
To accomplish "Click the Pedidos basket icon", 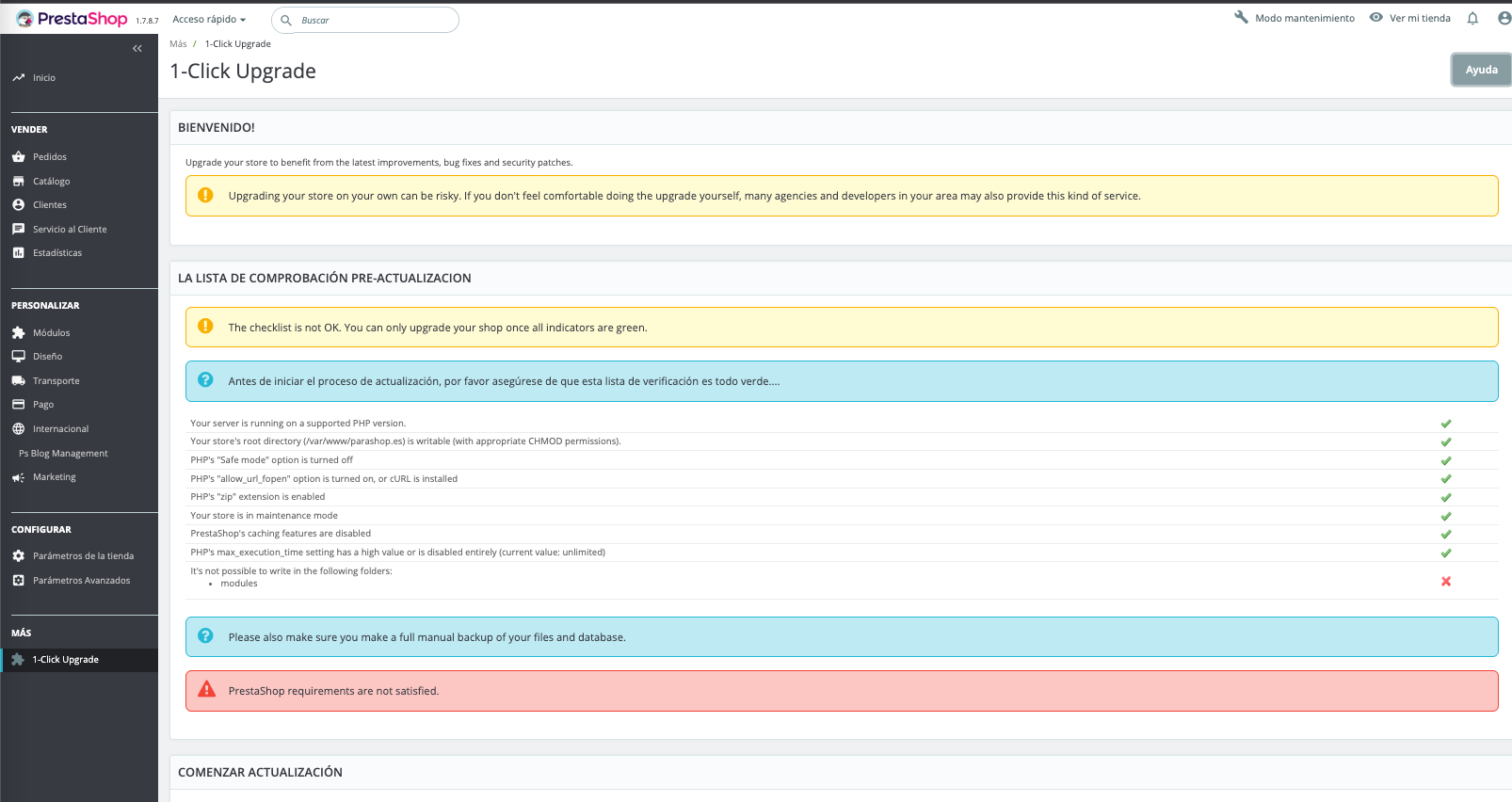I will [x=19, y=157].
